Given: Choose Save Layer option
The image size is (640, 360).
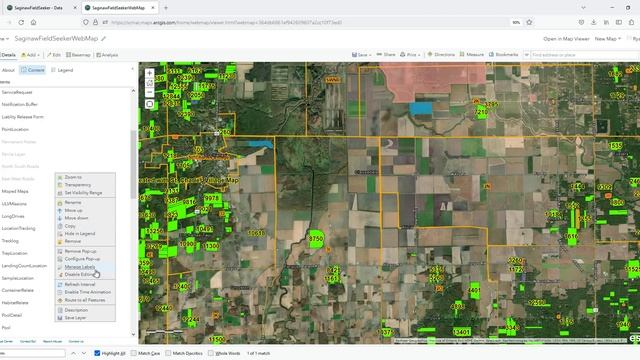Looking at the screenshot, I should tap(75, 318).
